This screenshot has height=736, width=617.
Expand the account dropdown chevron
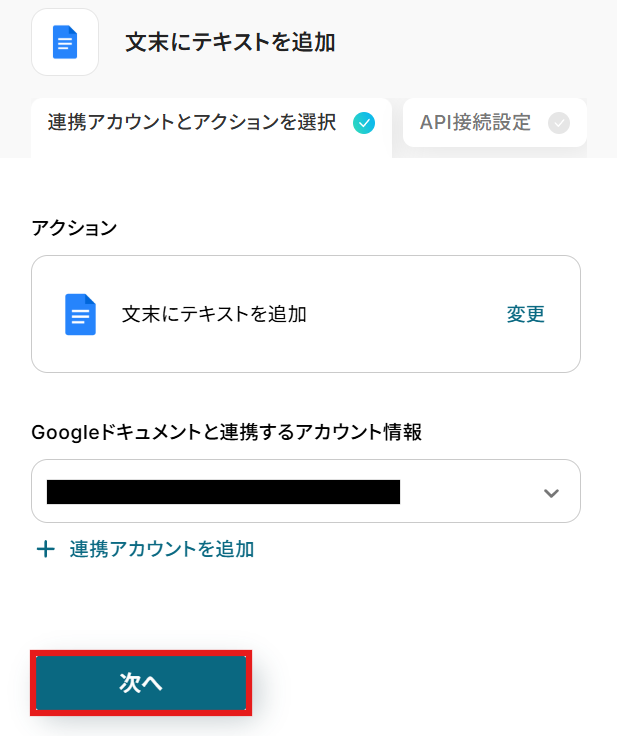click(x=551, y=493)
